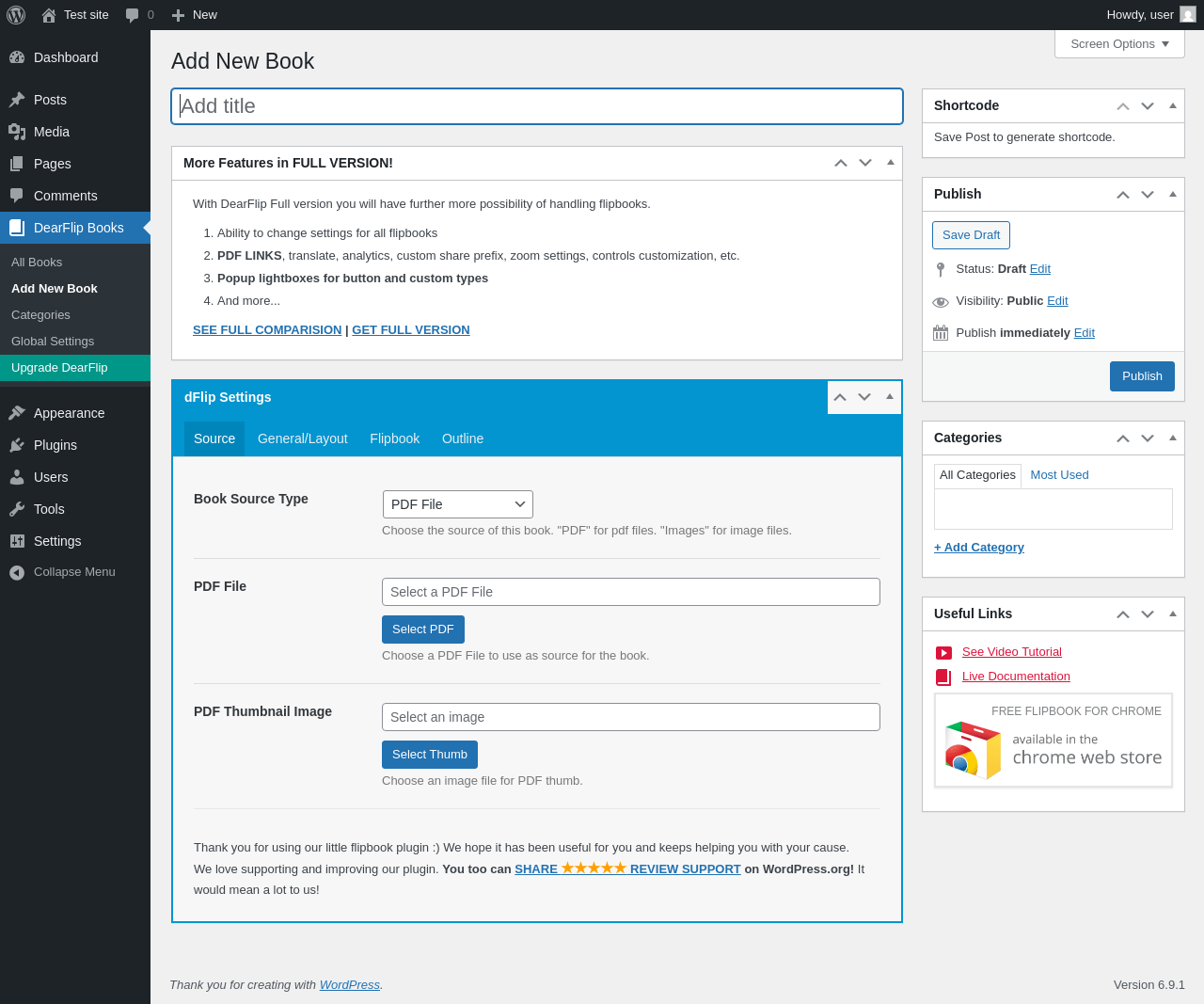
Task: Collapse the dFlip Settings panel
Action: [890, 396]
